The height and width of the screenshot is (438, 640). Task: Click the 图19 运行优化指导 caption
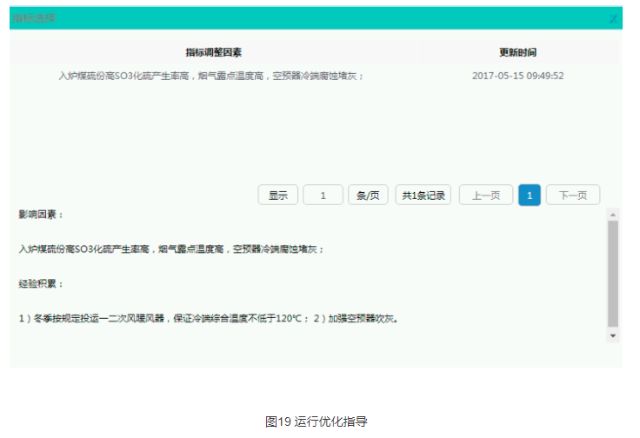(316, 421)
